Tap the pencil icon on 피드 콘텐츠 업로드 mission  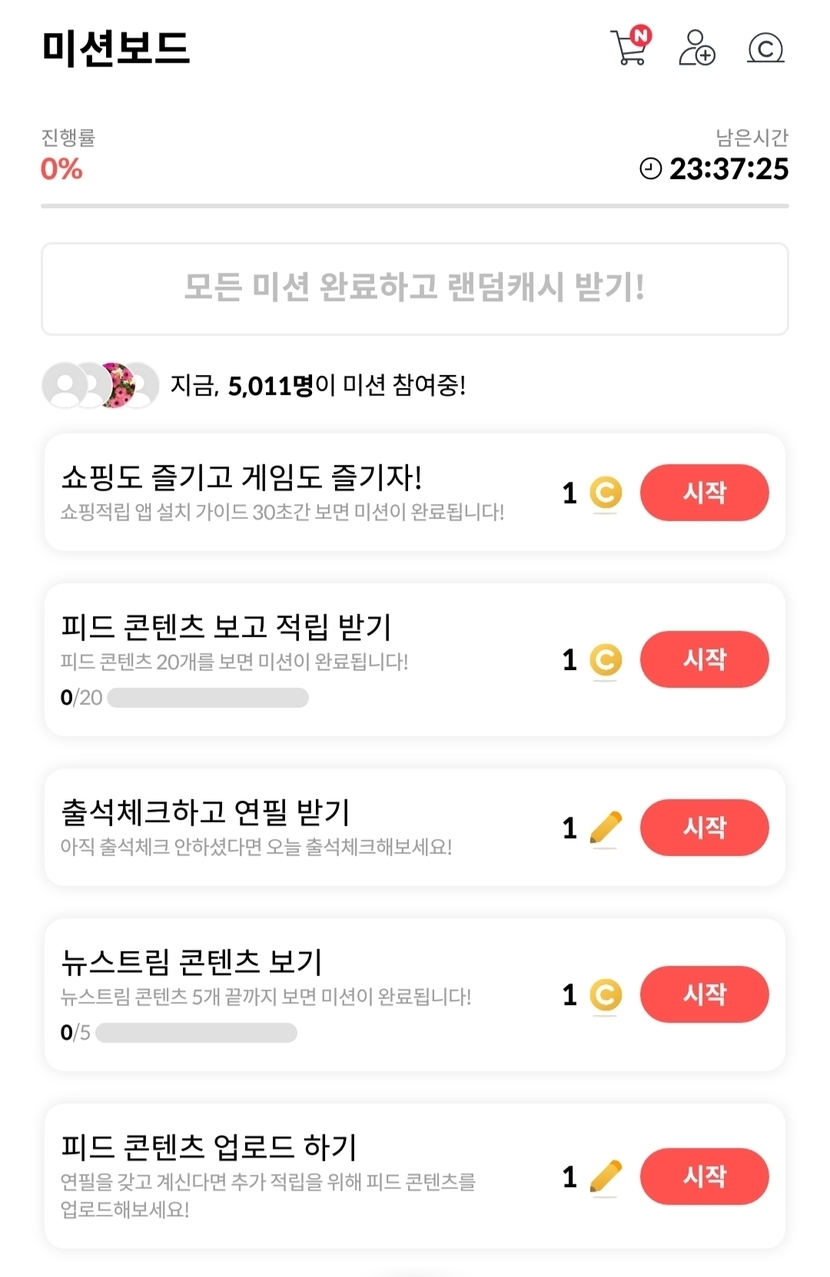(605, 1177)
